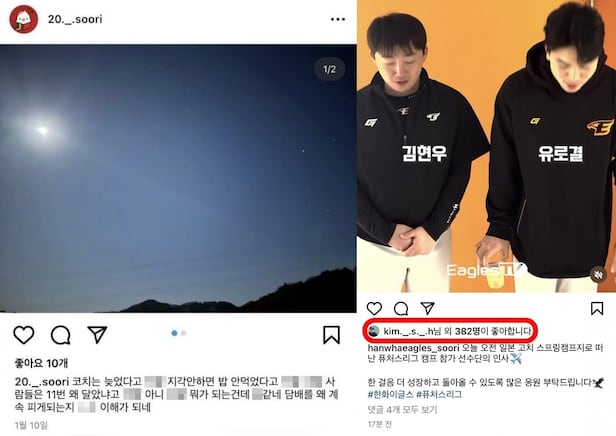Like the hanwhaeagles_soori video post
Image resolution: width=616 pixels, height=436 pixels.
point(374,308)
